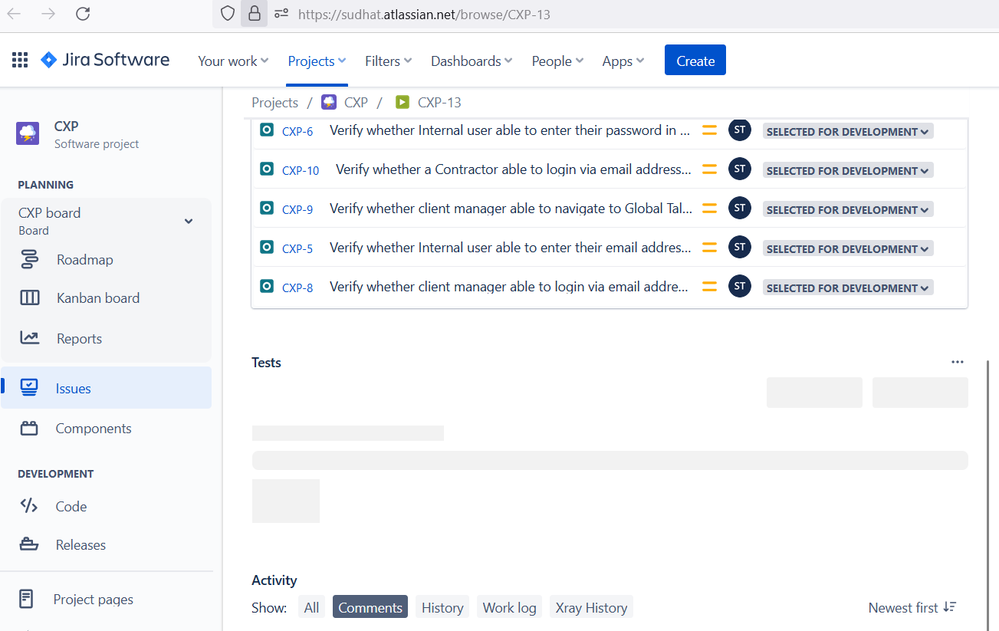Expand the CXP board switcher chevron
The height and width of the screenshot is (631, 999).
coord(189,221)
